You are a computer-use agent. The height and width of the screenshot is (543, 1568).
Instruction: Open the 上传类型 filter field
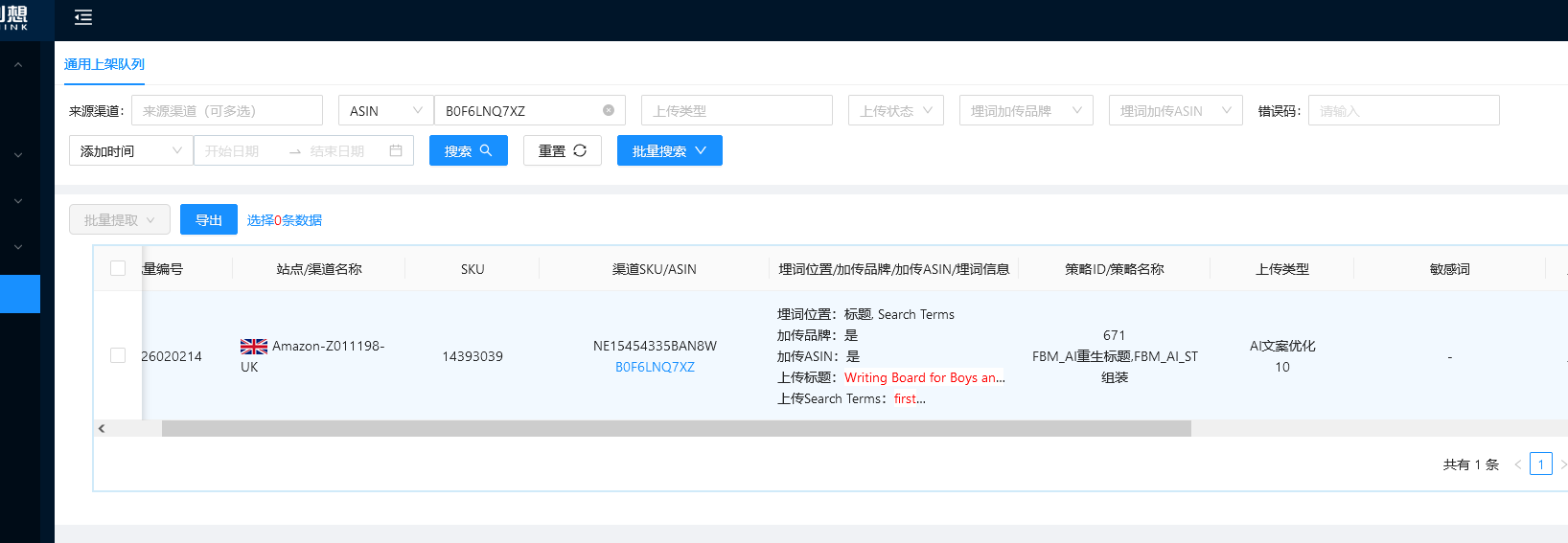click(737, 110)
